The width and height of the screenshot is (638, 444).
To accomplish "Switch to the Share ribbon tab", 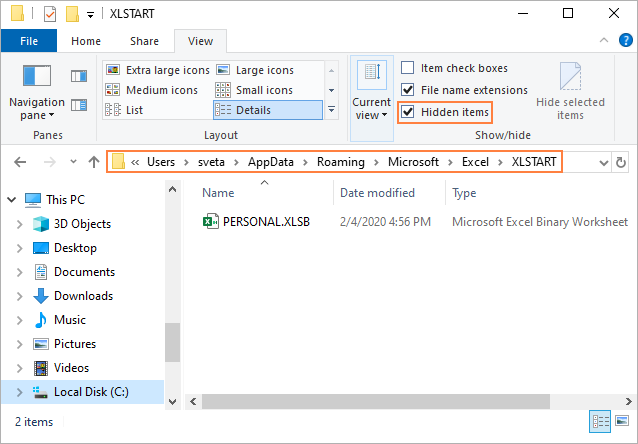I will coord(144,41).
